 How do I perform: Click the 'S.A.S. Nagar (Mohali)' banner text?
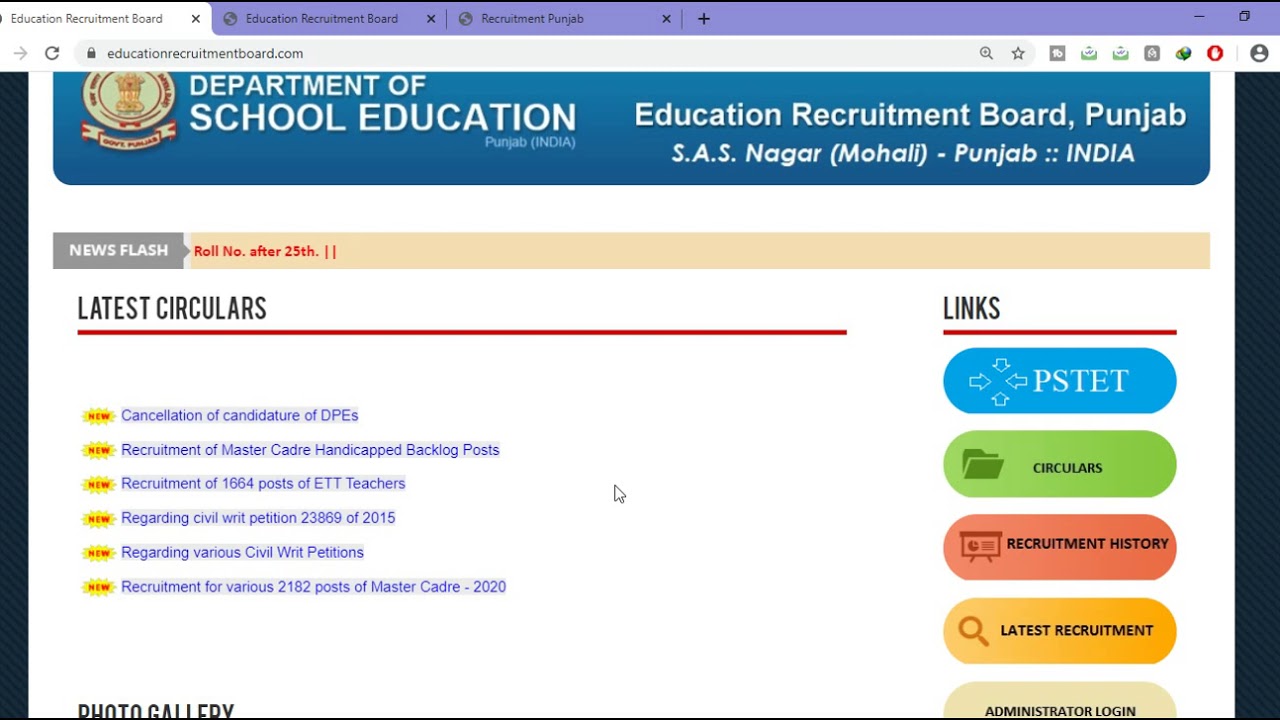pos(800,154)
